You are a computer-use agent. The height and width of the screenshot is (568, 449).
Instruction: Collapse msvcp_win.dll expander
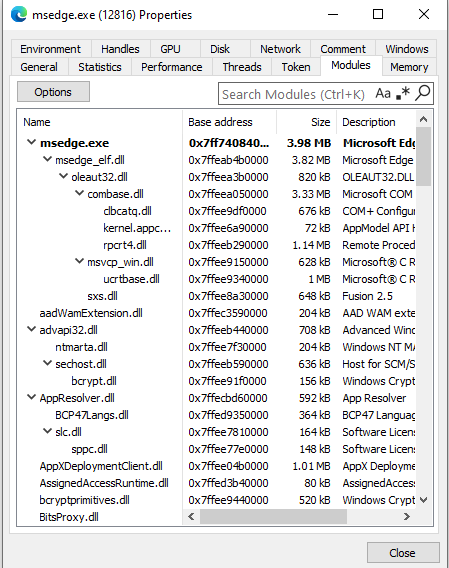pos(79,262)
